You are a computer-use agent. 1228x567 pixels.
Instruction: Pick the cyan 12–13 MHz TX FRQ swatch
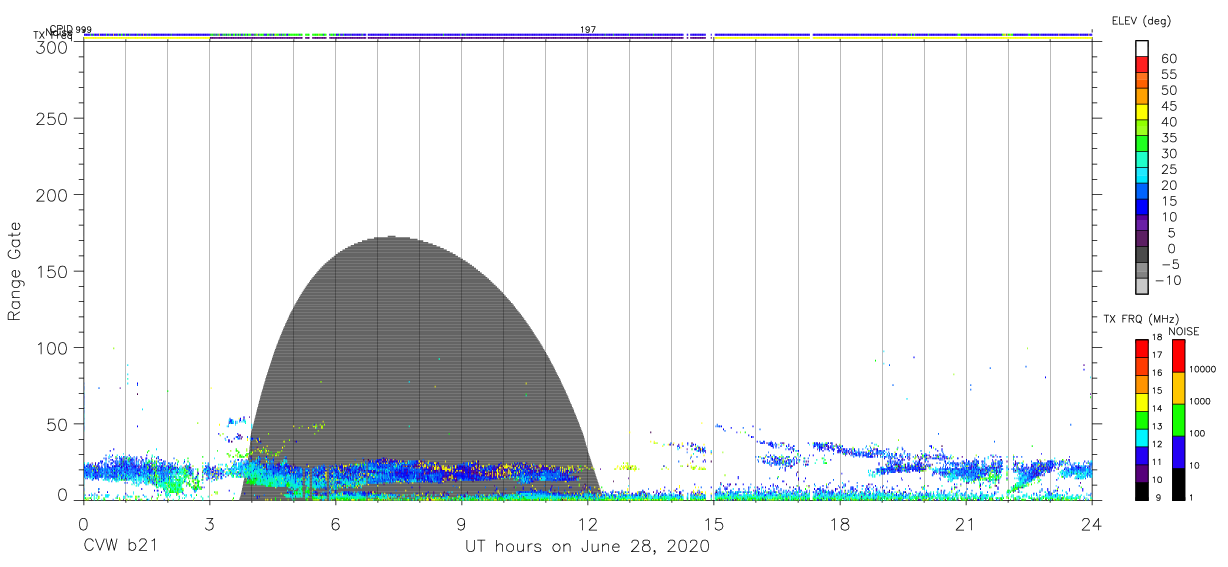point(1142,436)
